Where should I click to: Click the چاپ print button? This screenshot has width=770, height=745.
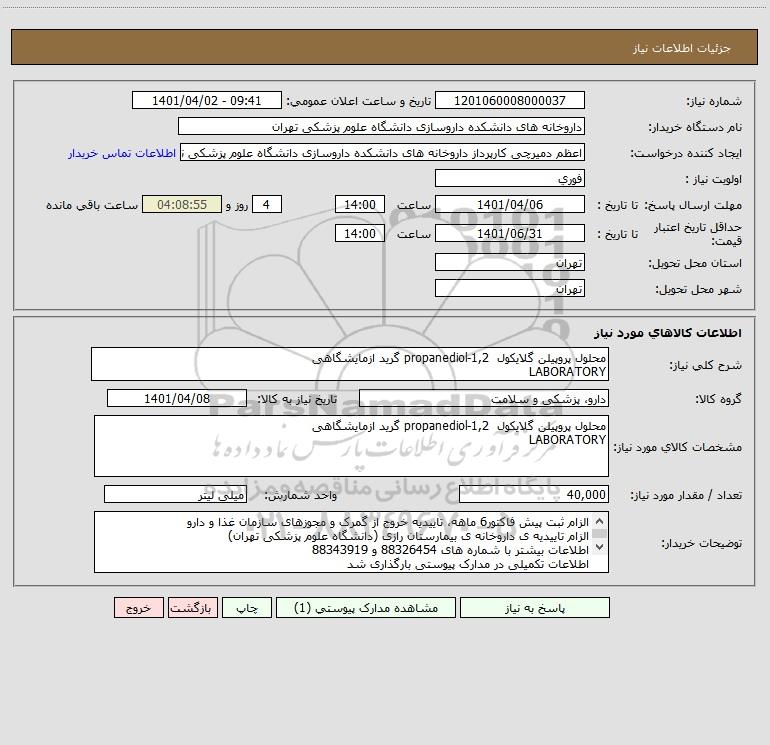pos(247,608)
